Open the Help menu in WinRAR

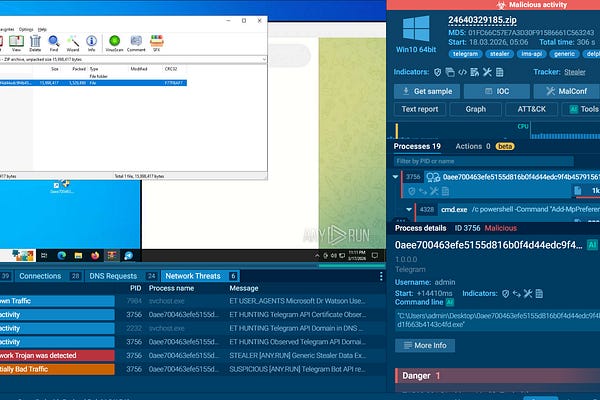[42, 29]
